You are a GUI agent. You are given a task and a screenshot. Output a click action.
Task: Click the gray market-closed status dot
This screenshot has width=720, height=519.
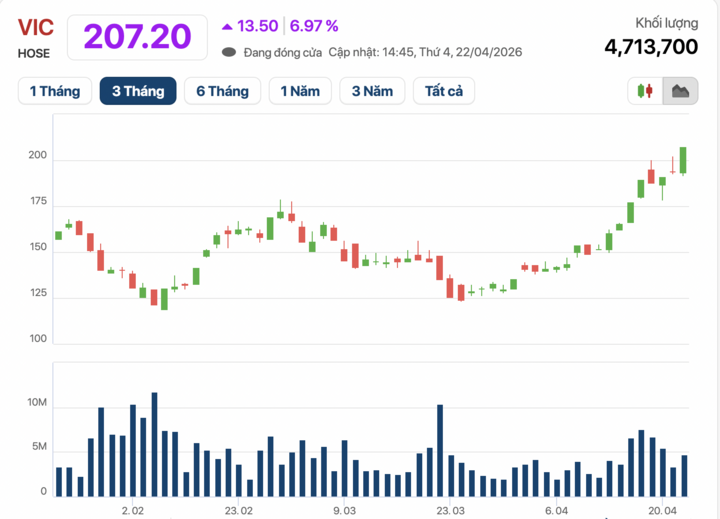(x=229, y=52)
